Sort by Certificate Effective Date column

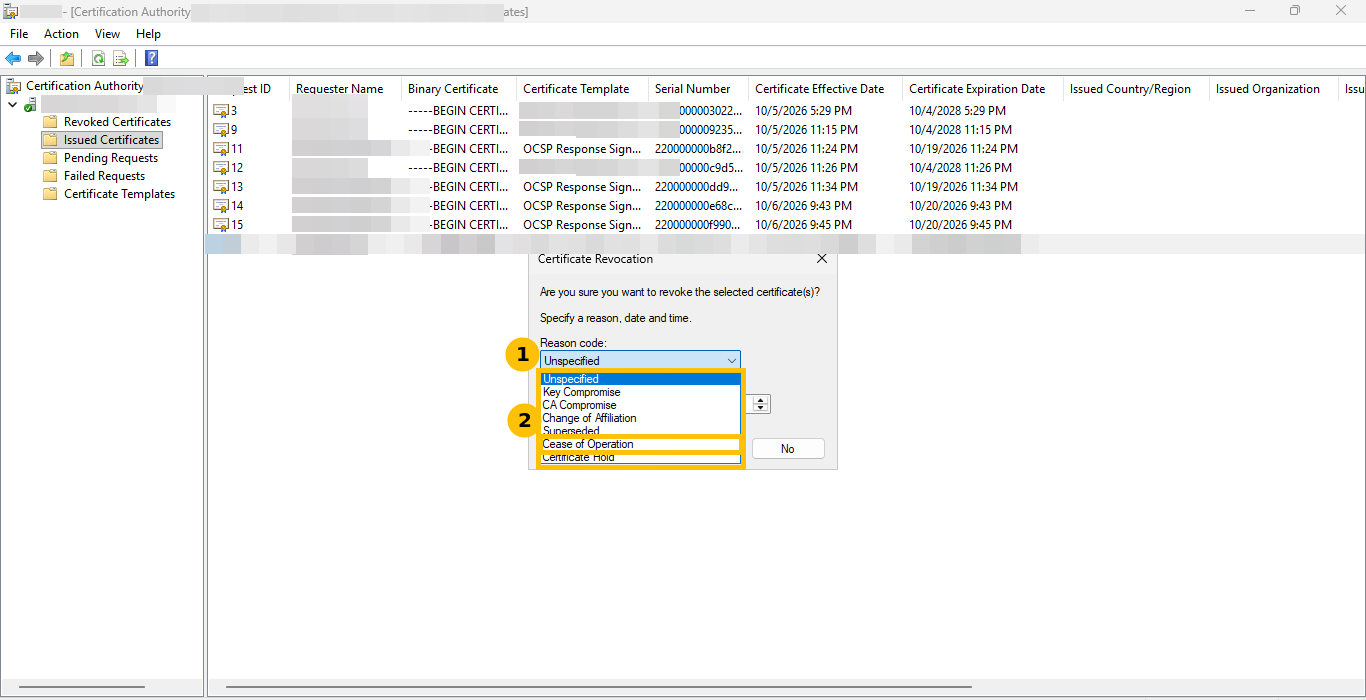[825, 88]
